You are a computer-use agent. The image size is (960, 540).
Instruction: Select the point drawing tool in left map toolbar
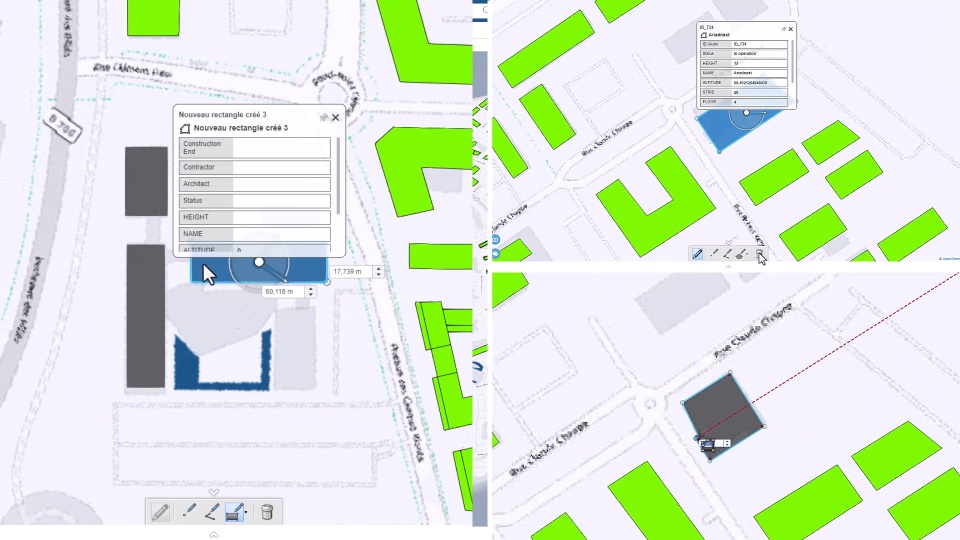[189, 511]
